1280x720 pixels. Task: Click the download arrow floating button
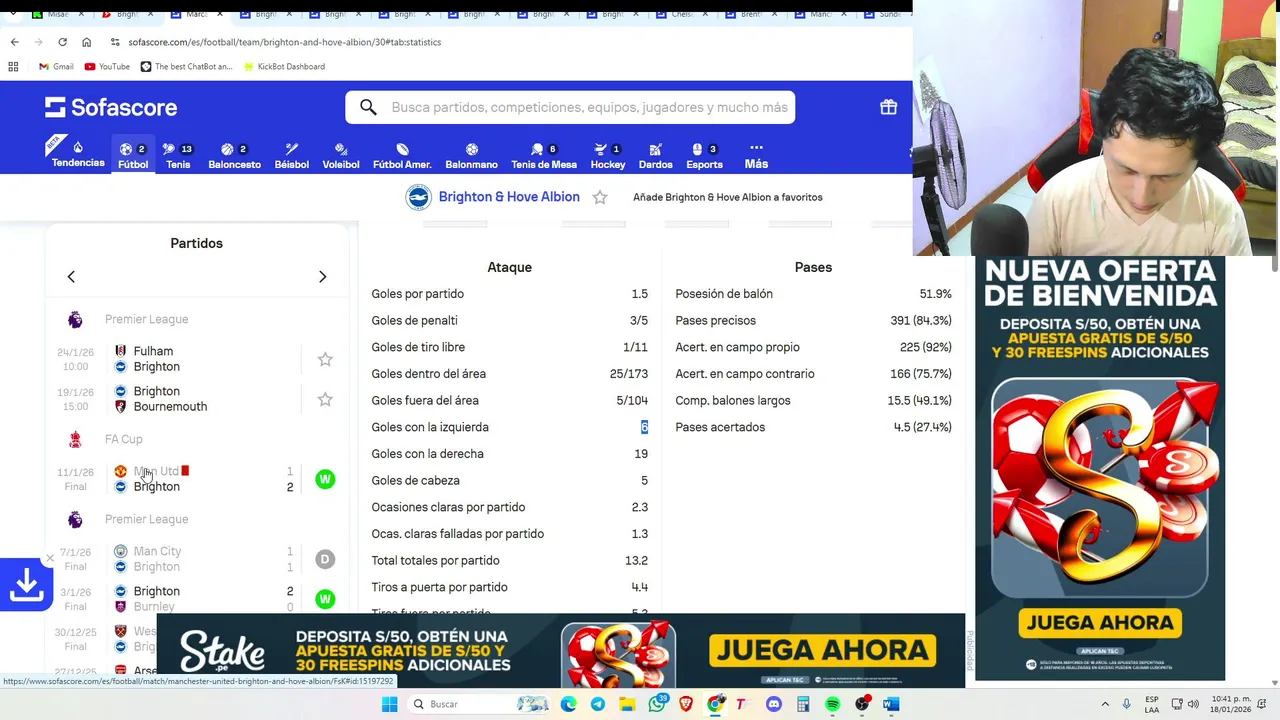[x=26, y=584]
